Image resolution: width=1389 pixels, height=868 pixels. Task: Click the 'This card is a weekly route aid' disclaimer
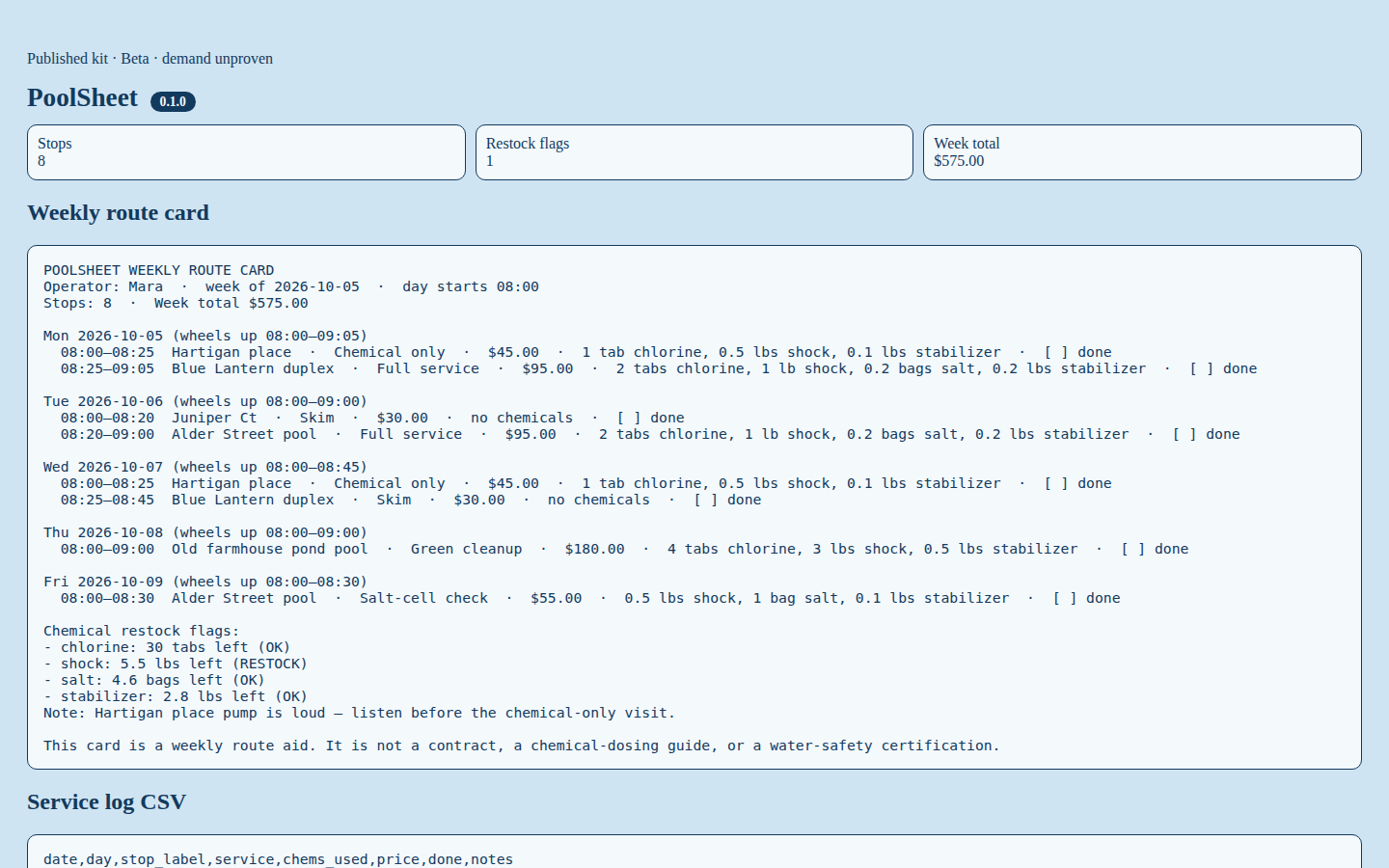pos(522,746)
